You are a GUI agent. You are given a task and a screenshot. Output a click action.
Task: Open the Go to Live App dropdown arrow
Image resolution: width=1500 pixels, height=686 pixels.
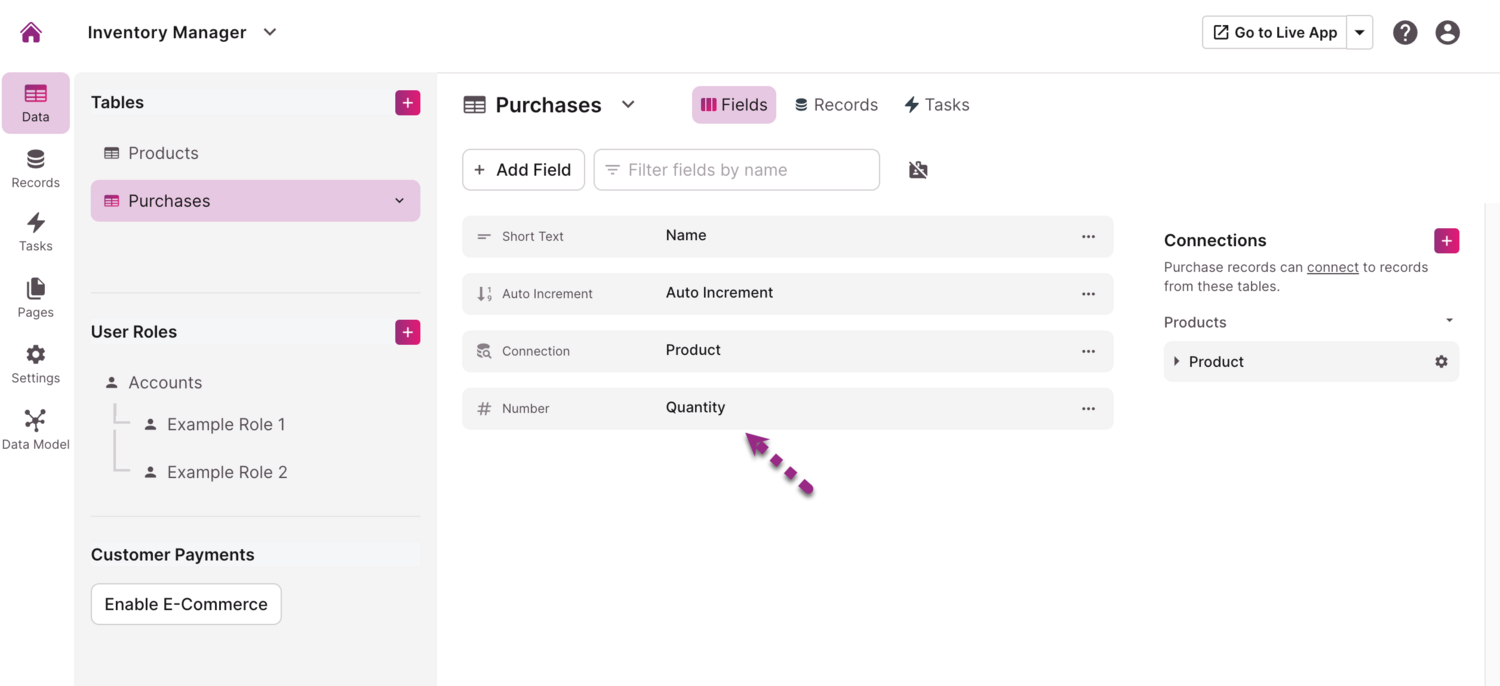click(x=1359, y=31)
